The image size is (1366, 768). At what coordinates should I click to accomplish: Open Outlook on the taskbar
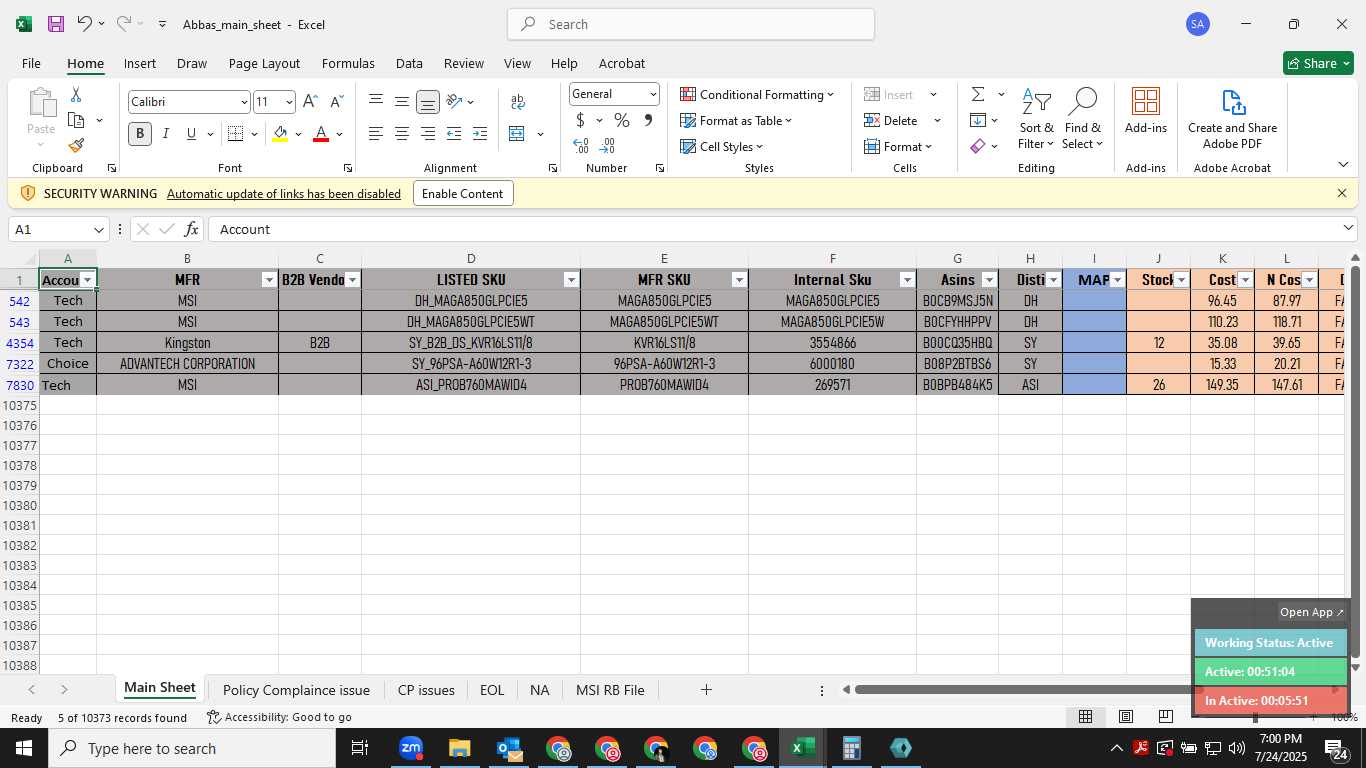[509, 748]
